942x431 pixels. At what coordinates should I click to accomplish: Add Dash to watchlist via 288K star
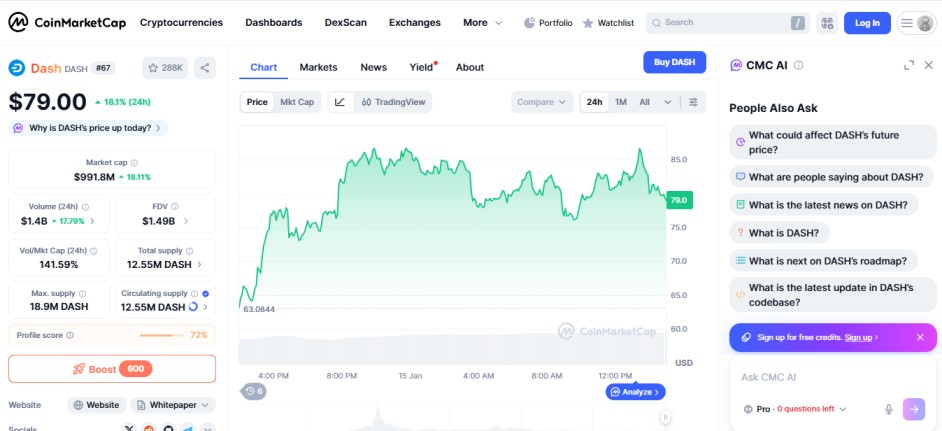(165, 68)
